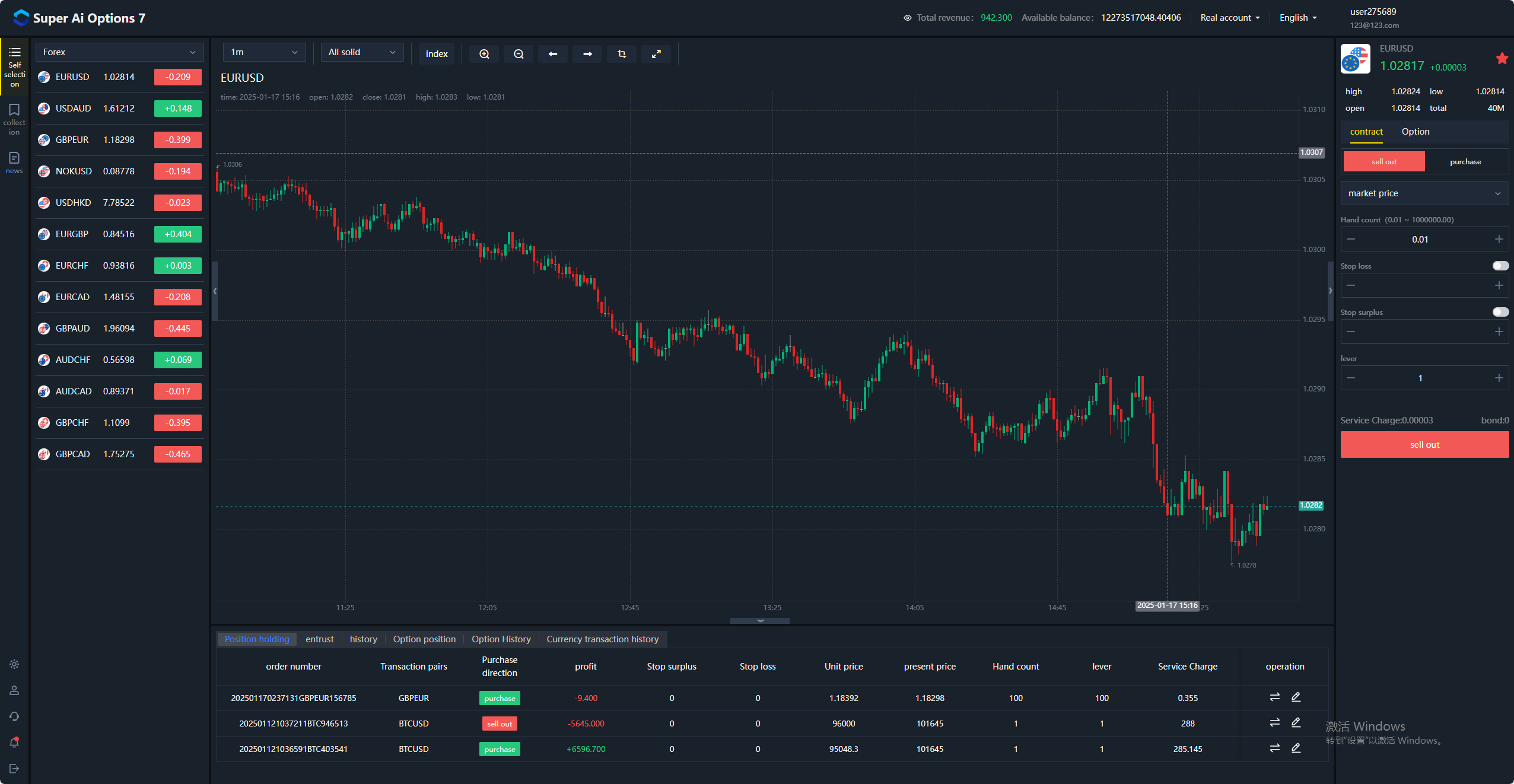Collapse the right trade panel arrow

[1329, 291]
